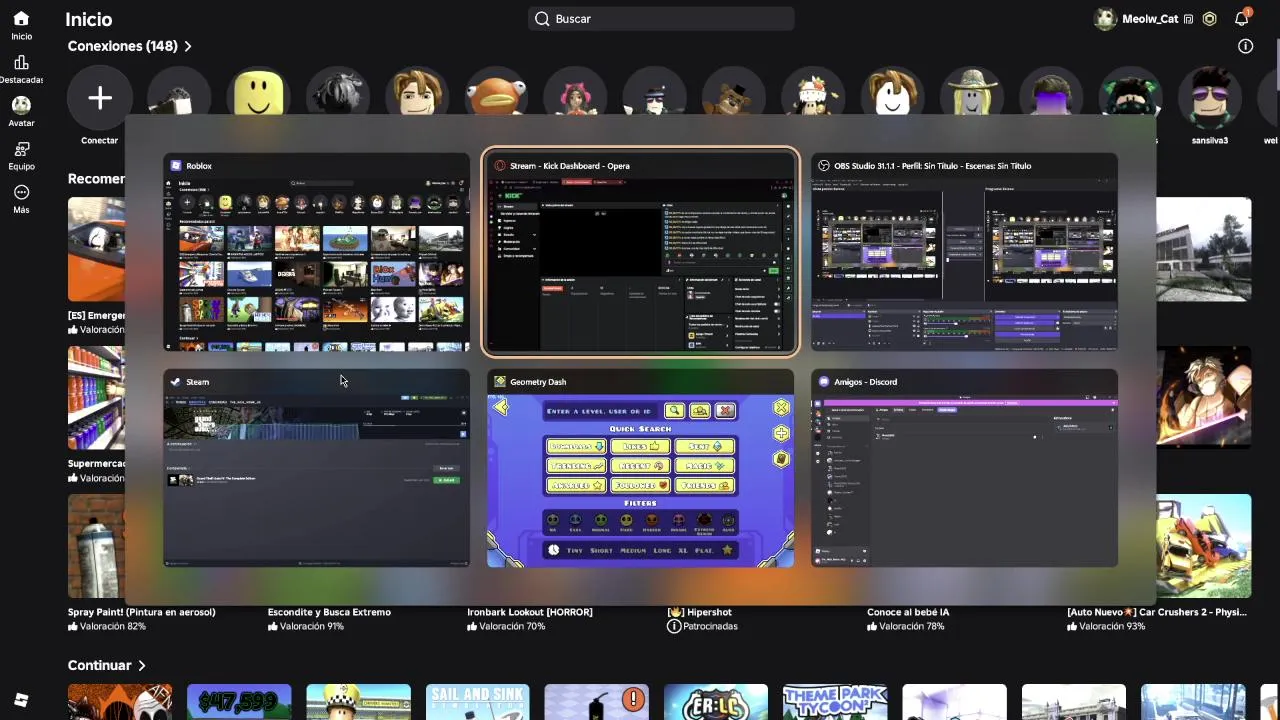Switch to Stream - Kick Dashboard - Opera window

click(640, 253)
